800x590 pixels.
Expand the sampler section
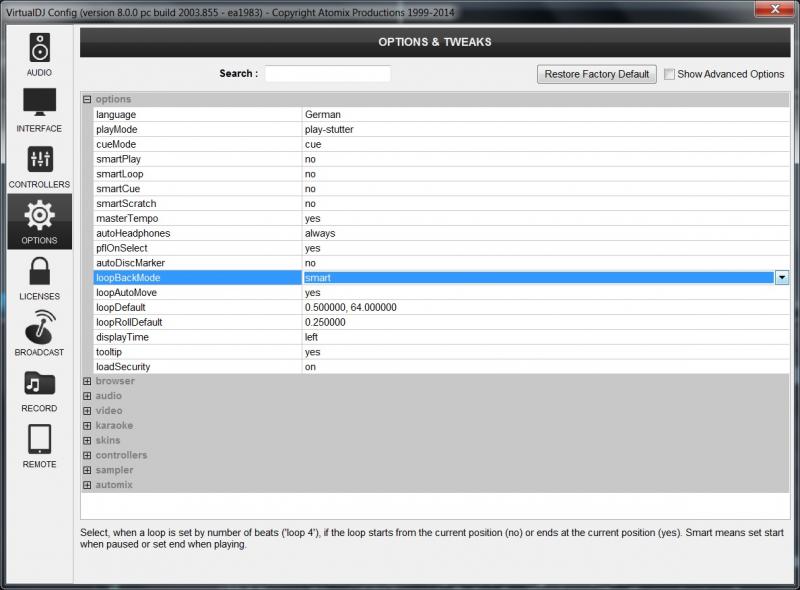[x=87, y=470]
